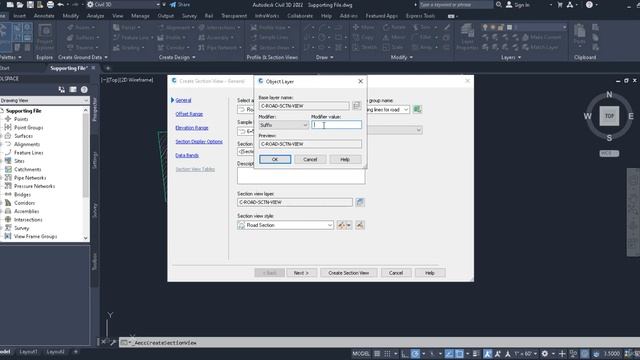Click the Plot printer icon in quick access toolbar
The height and width of the screenshot is (360, 640).
coord(50,5)
